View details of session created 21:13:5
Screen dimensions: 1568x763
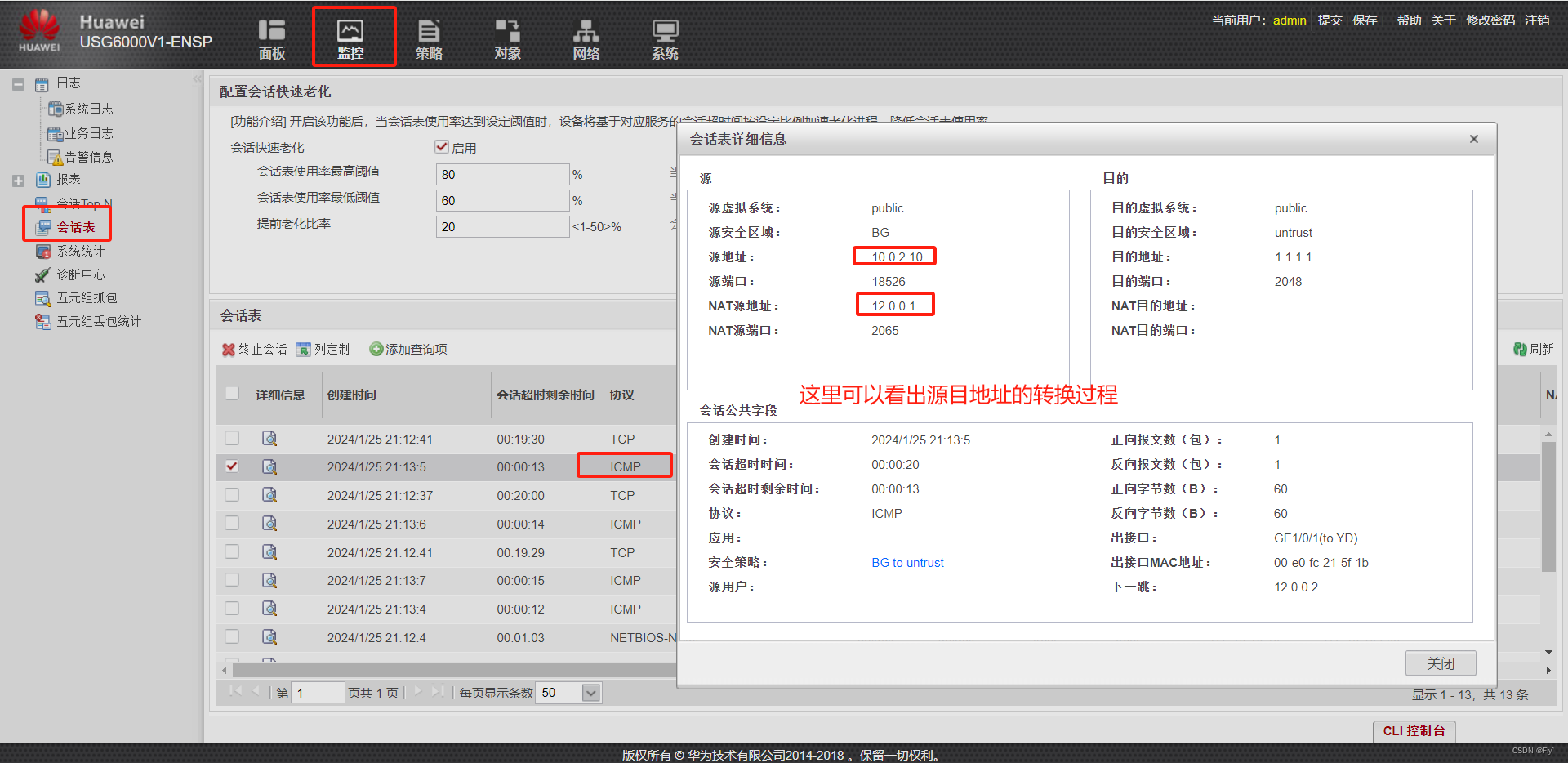pyautogui.click(x=269, y=466)
